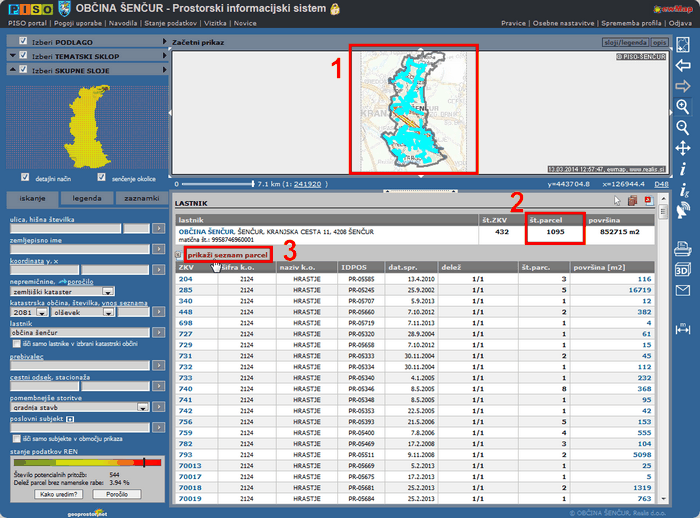The height and width of the screenshot is (518, 700).
Task: Go to previous map view arrow
Action: (x=683, y=65)
